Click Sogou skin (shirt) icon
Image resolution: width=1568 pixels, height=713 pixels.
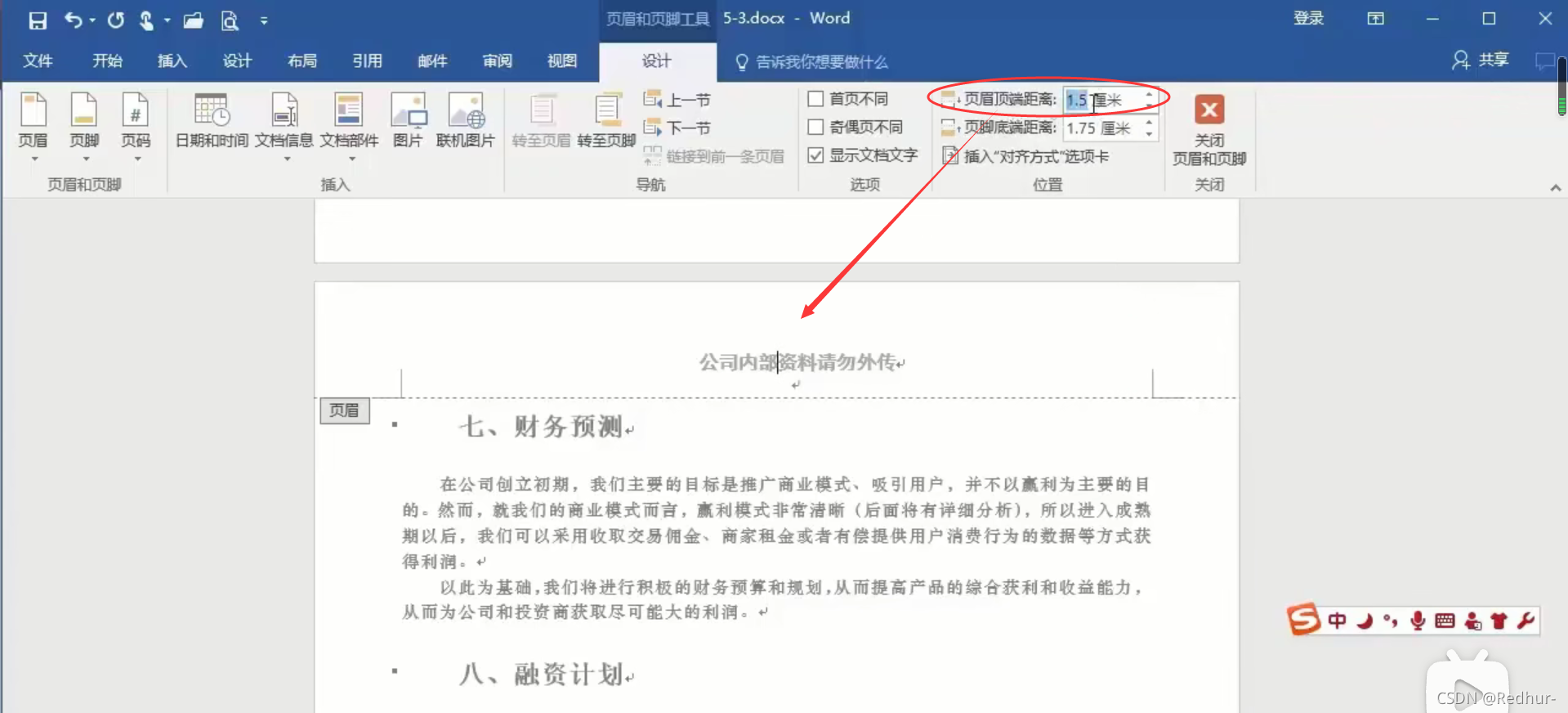pyautogui.click(x=1499, y=621)
